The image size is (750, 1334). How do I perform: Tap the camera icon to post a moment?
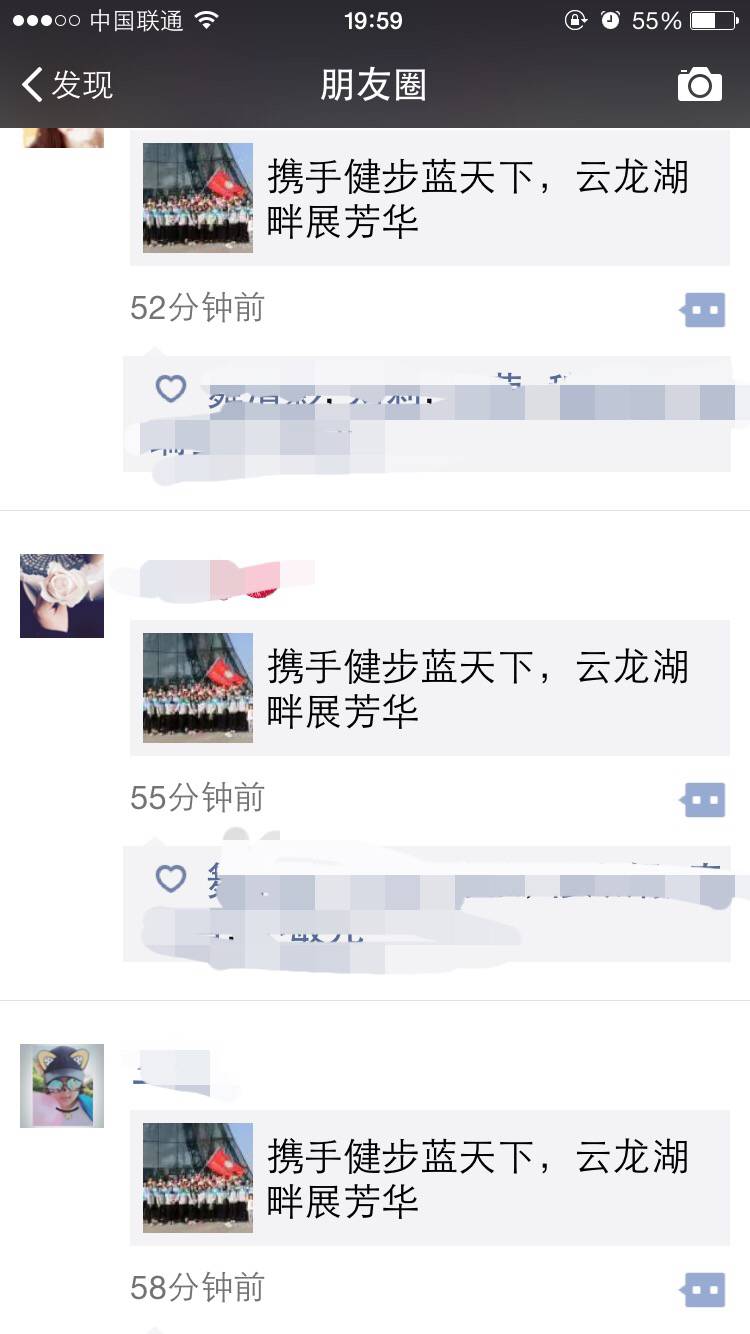(700, 85)
